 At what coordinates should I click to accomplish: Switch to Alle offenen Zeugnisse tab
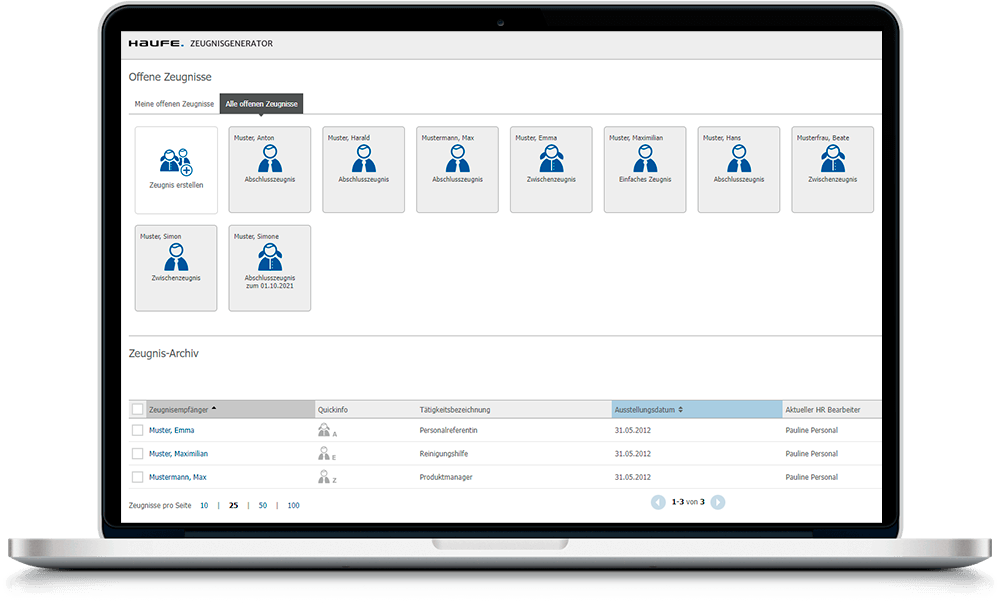261,104
